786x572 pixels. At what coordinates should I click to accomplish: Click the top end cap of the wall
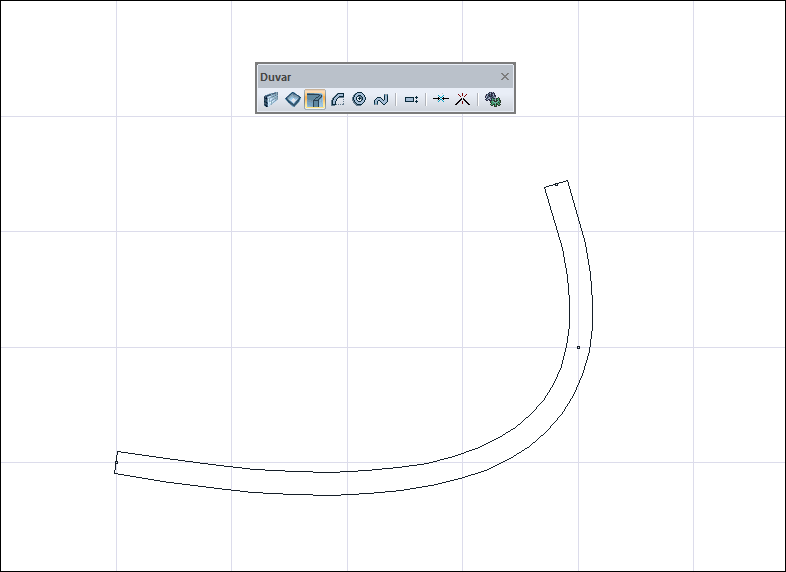(x=556, y=183)
